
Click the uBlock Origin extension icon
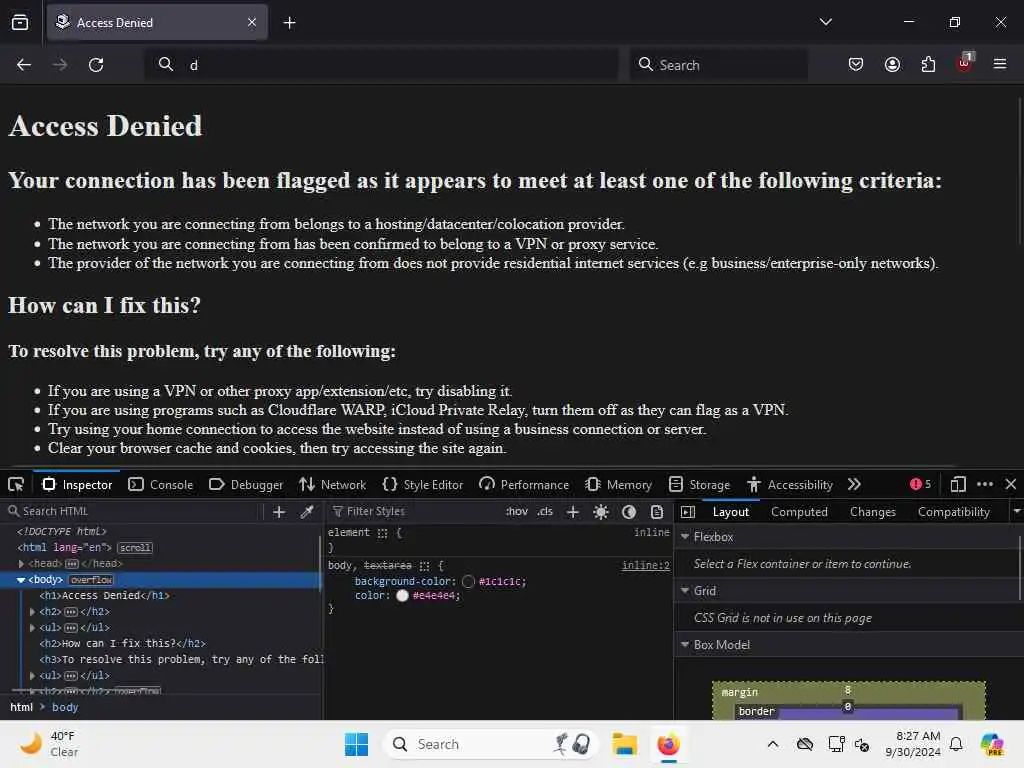coord(965,63)
